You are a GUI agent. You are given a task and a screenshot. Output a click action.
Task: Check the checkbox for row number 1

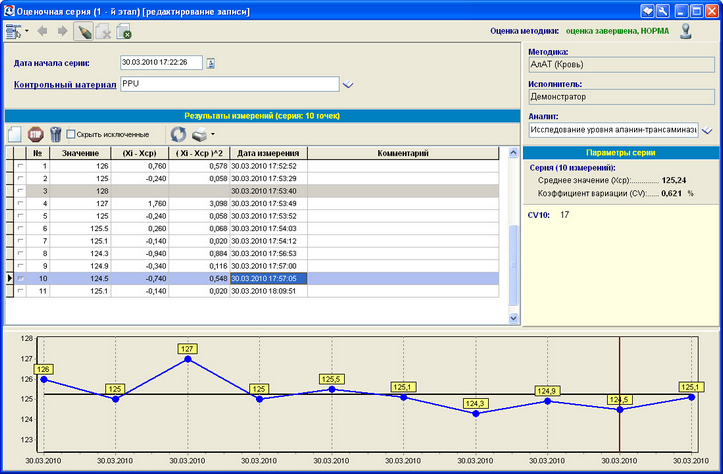coord(20,166)
